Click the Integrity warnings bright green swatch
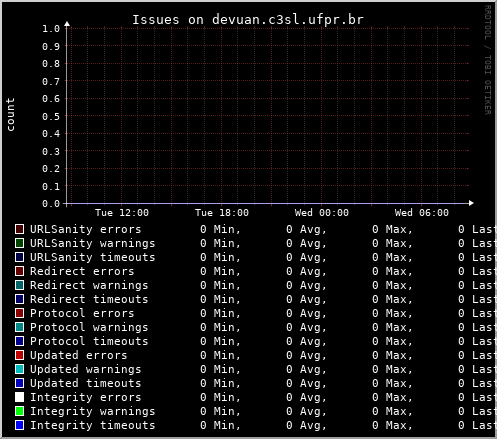 19,411
